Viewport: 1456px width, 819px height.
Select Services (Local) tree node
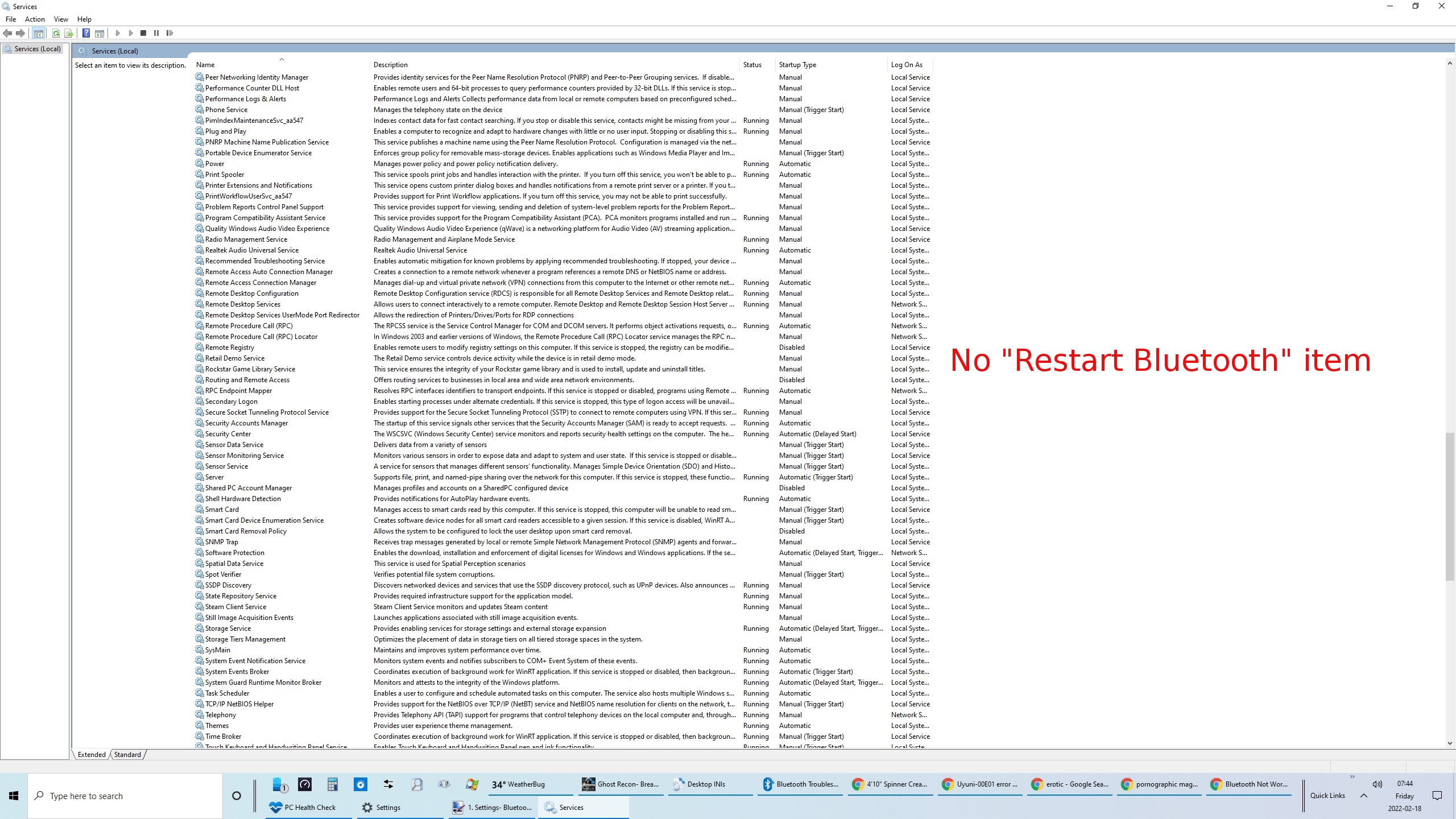pos(38,49)
